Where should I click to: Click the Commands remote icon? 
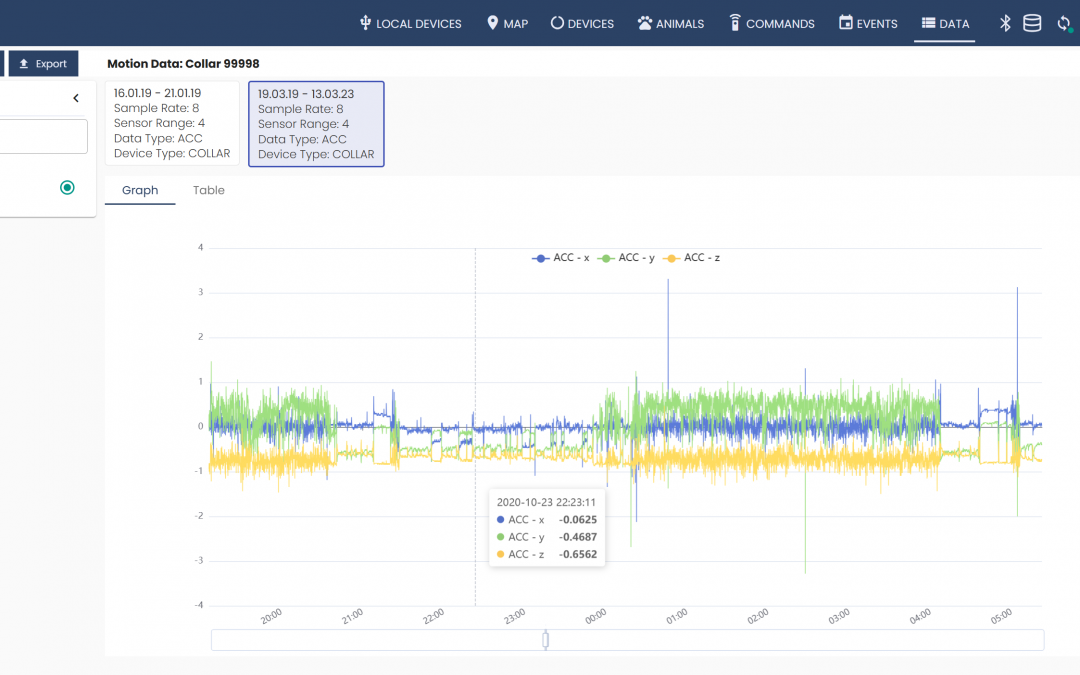pyautogui.click(x=735, y=23)
